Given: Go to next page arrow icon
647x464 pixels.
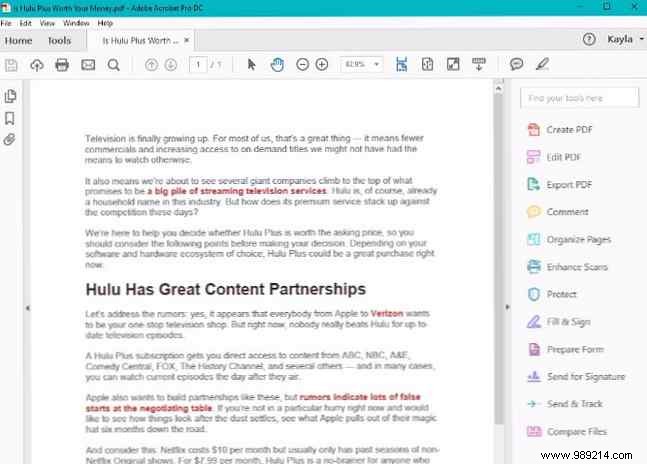Looking at the screenshot, I should (171, 65).
